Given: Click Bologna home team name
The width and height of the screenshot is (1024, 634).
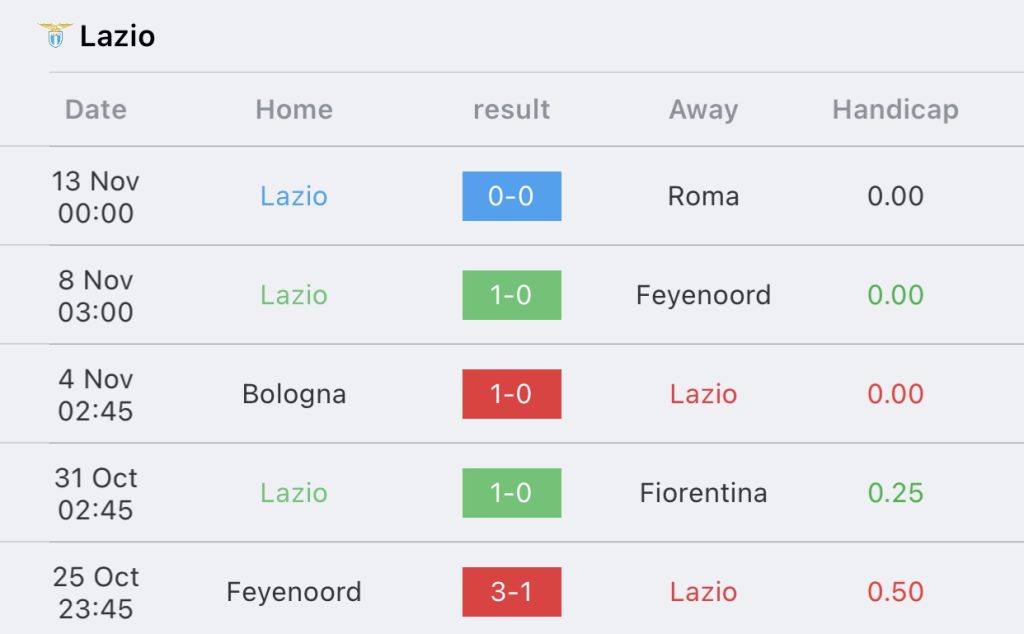Looking at the screenshot, I should tap(294, 394).
